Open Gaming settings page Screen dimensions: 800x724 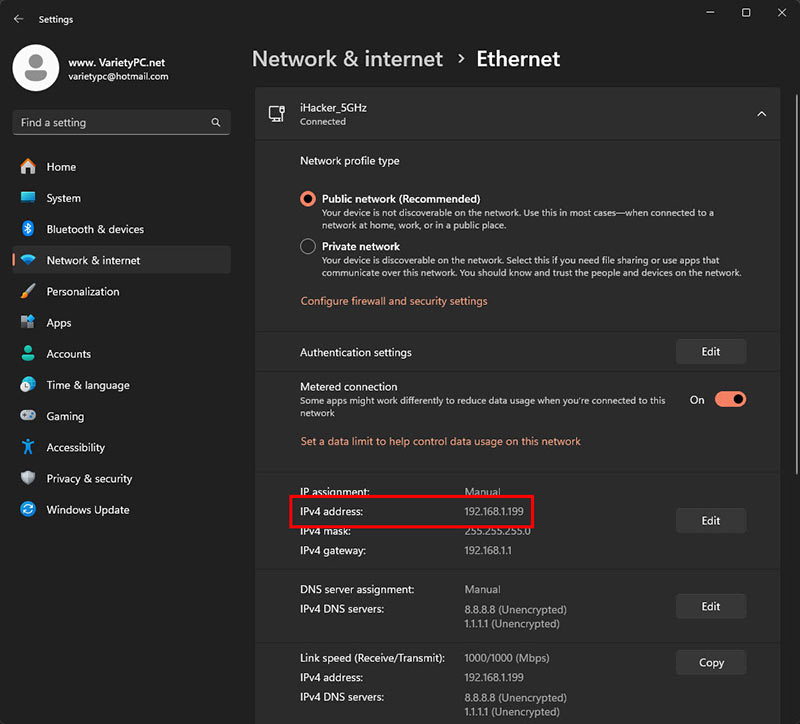tap(121, 416)
